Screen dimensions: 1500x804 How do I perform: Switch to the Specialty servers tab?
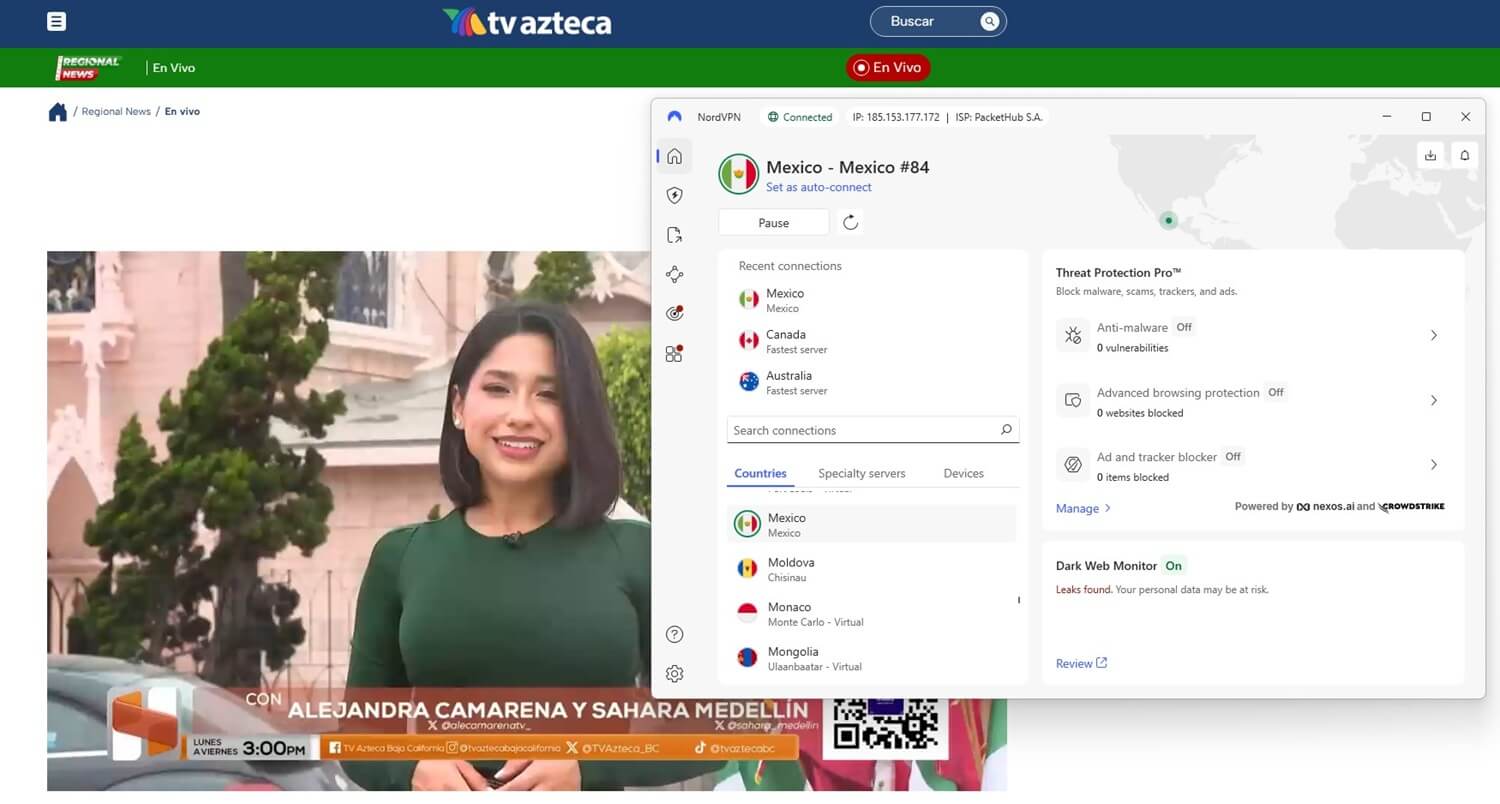click(x=861, y=473)
